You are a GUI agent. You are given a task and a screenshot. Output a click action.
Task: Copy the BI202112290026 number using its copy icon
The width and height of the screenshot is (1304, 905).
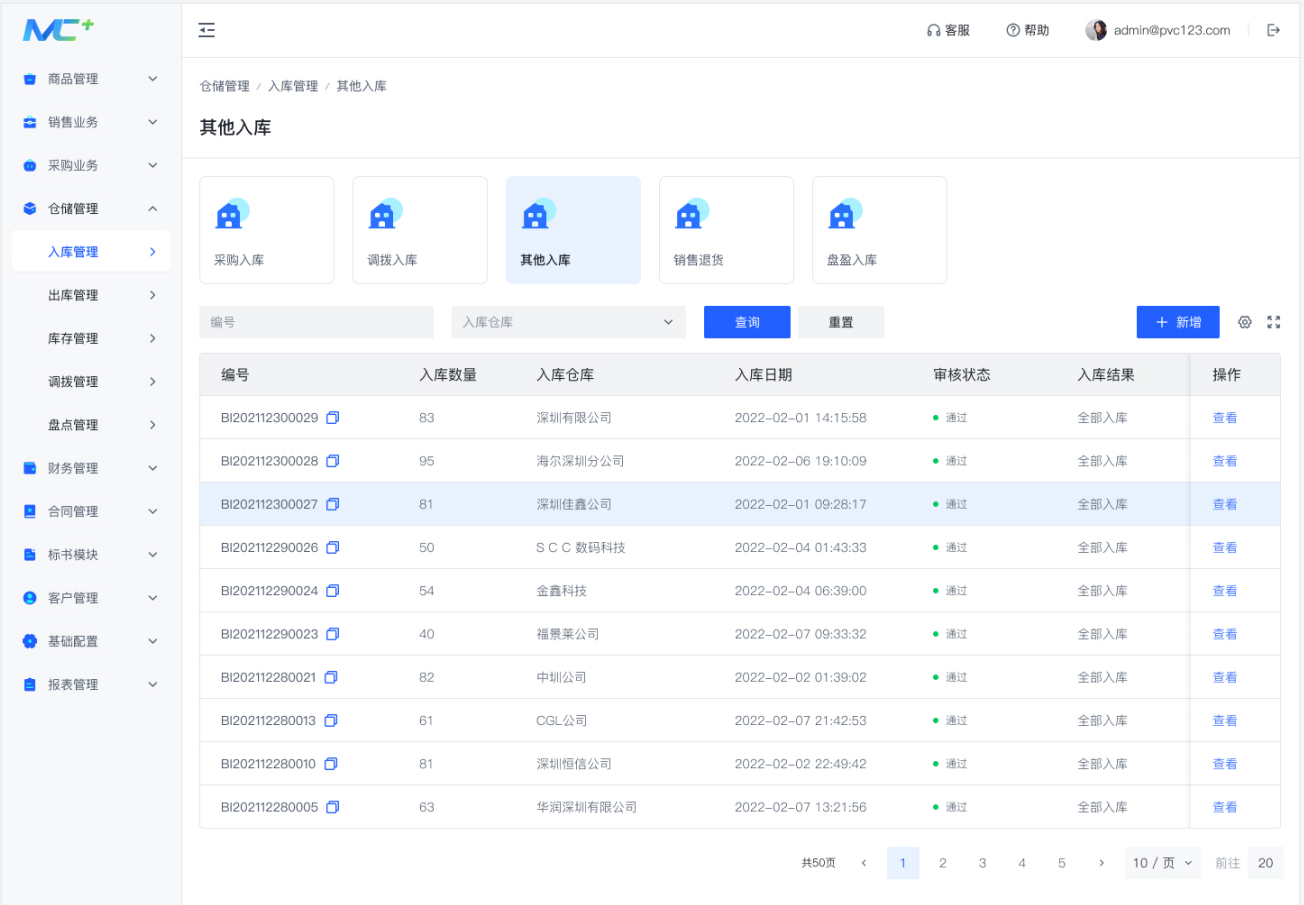point(333,548)
